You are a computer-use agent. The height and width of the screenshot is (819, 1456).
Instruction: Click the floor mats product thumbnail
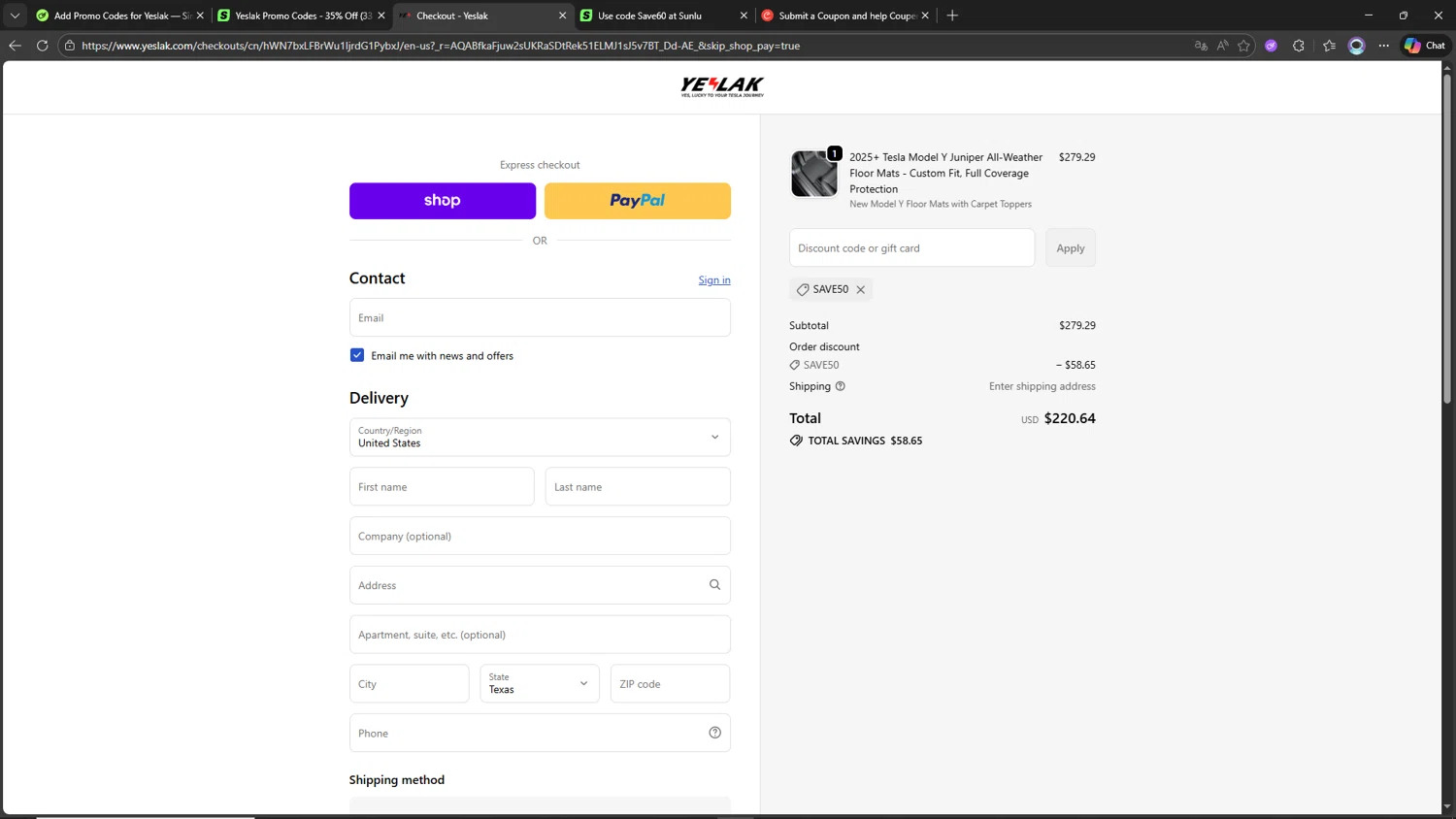pyautogui.click(x=814, y=174)
